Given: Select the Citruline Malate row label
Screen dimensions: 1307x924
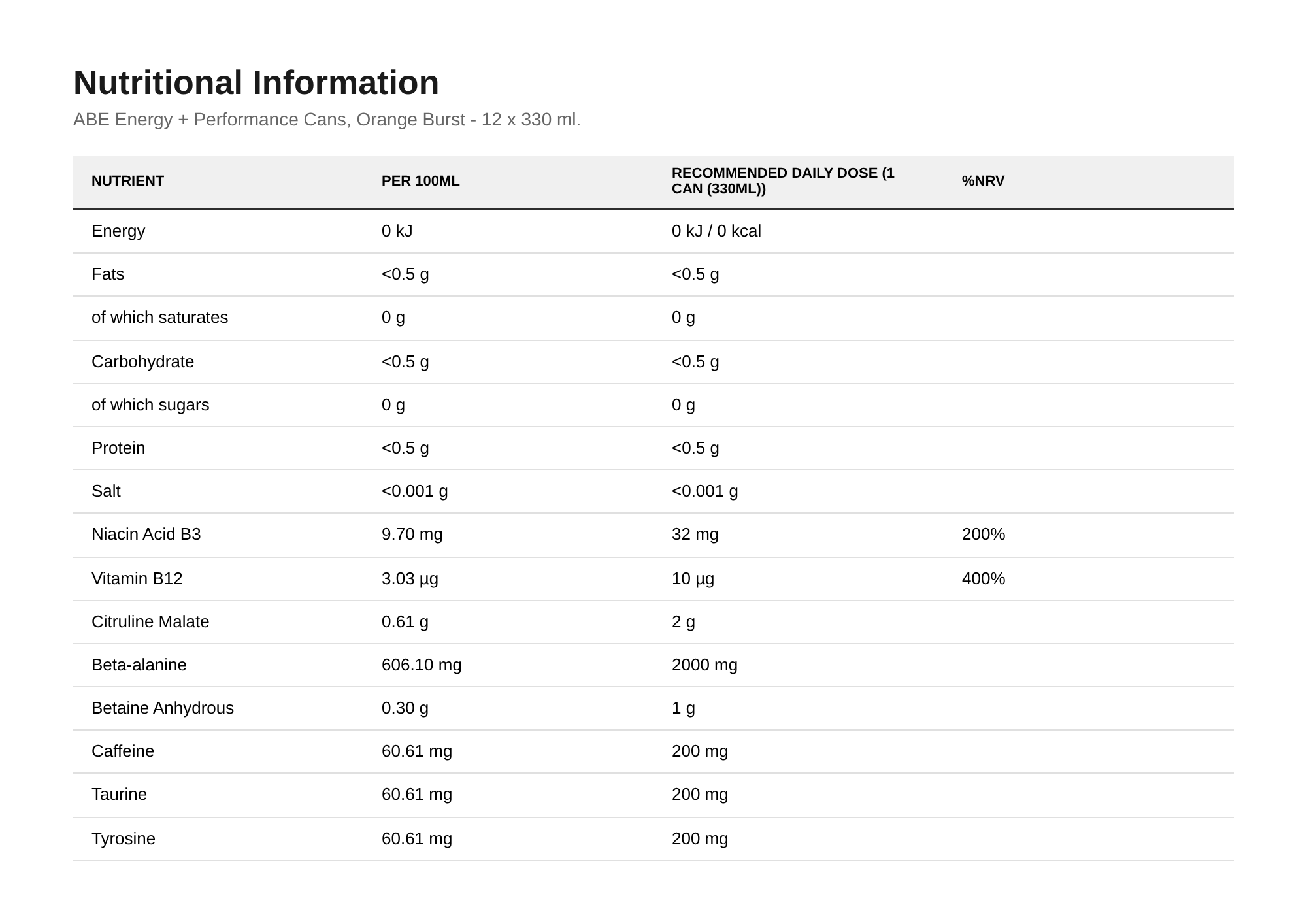Looking at the screenshot, I should coord(150,622).
